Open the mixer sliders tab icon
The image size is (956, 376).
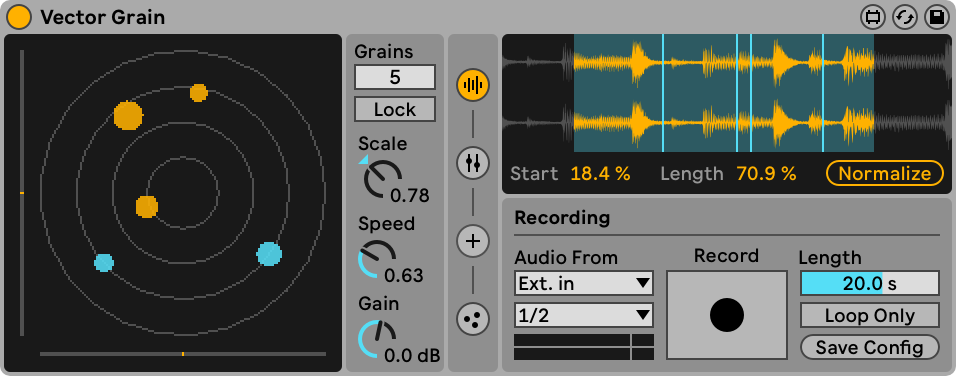473,163
